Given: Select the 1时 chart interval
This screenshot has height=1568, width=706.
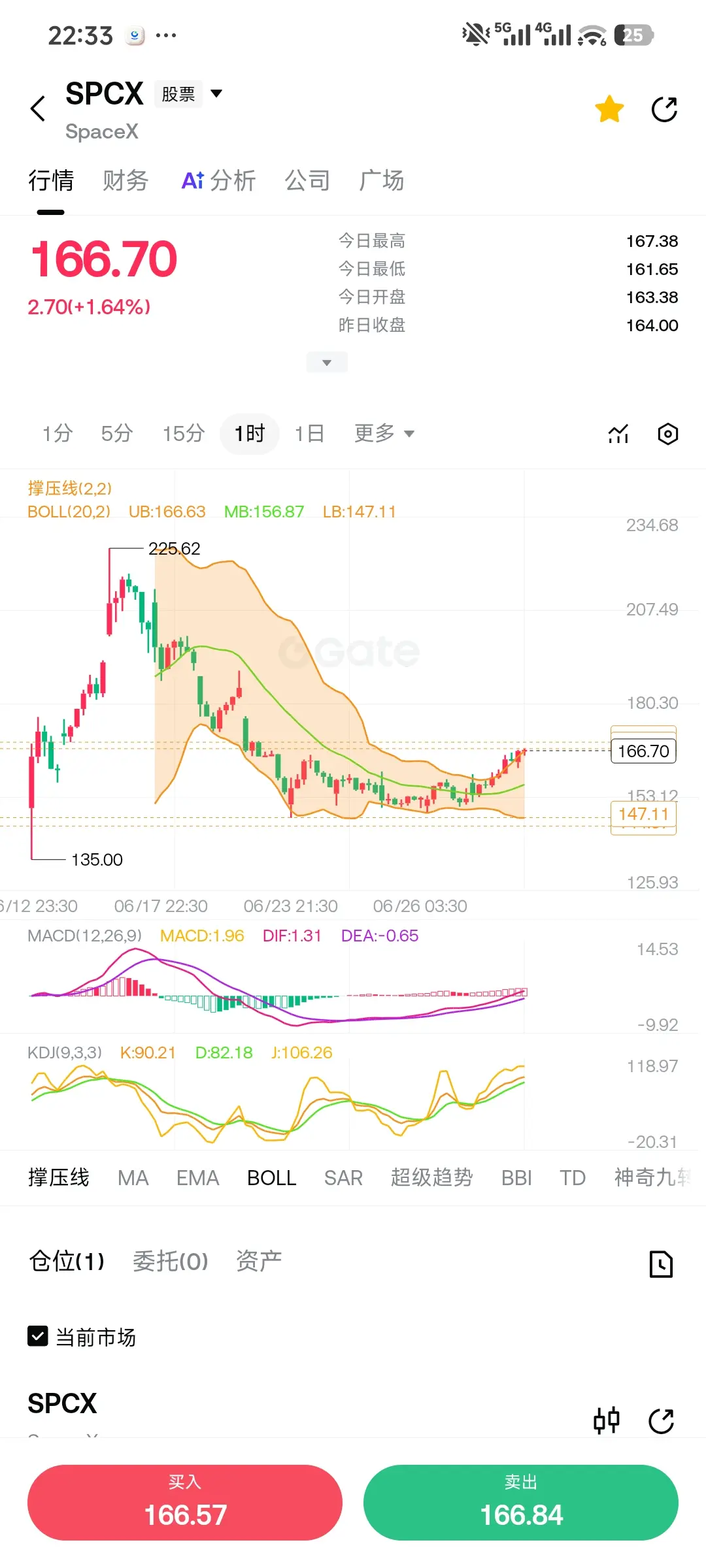Looking at the screenshot, I should [250, 433].
